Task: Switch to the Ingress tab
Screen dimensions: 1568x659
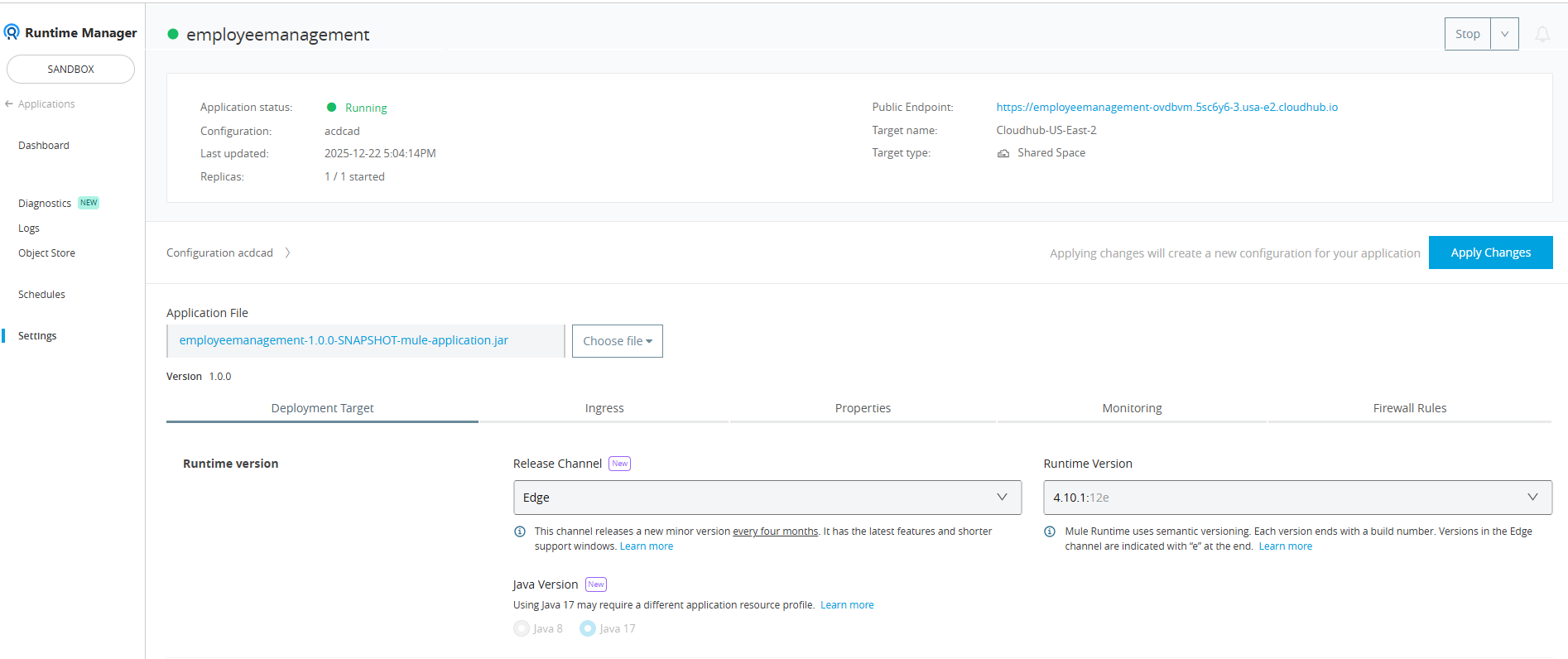Action: (x=604, y=408)
